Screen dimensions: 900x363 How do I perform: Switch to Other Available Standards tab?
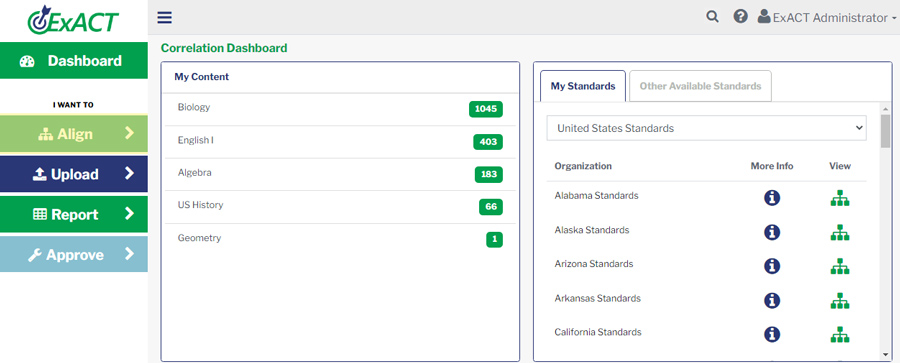[700, 86]
